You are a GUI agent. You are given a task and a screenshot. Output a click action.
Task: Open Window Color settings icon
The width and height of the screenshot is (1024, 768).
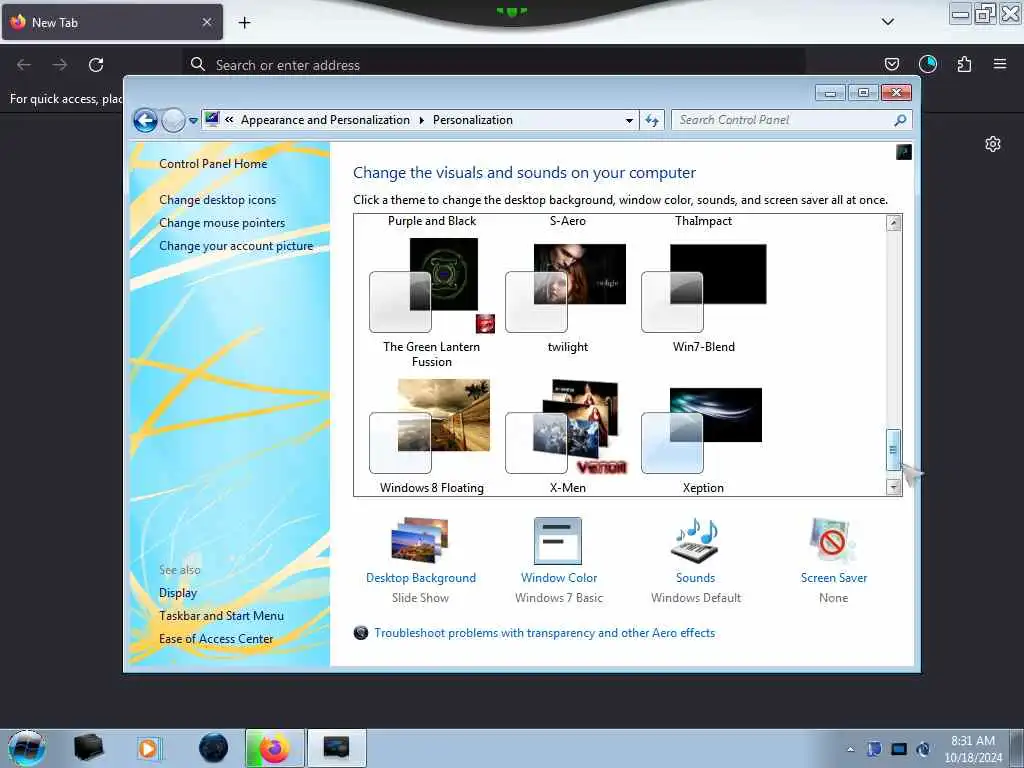tap(558, 541)
